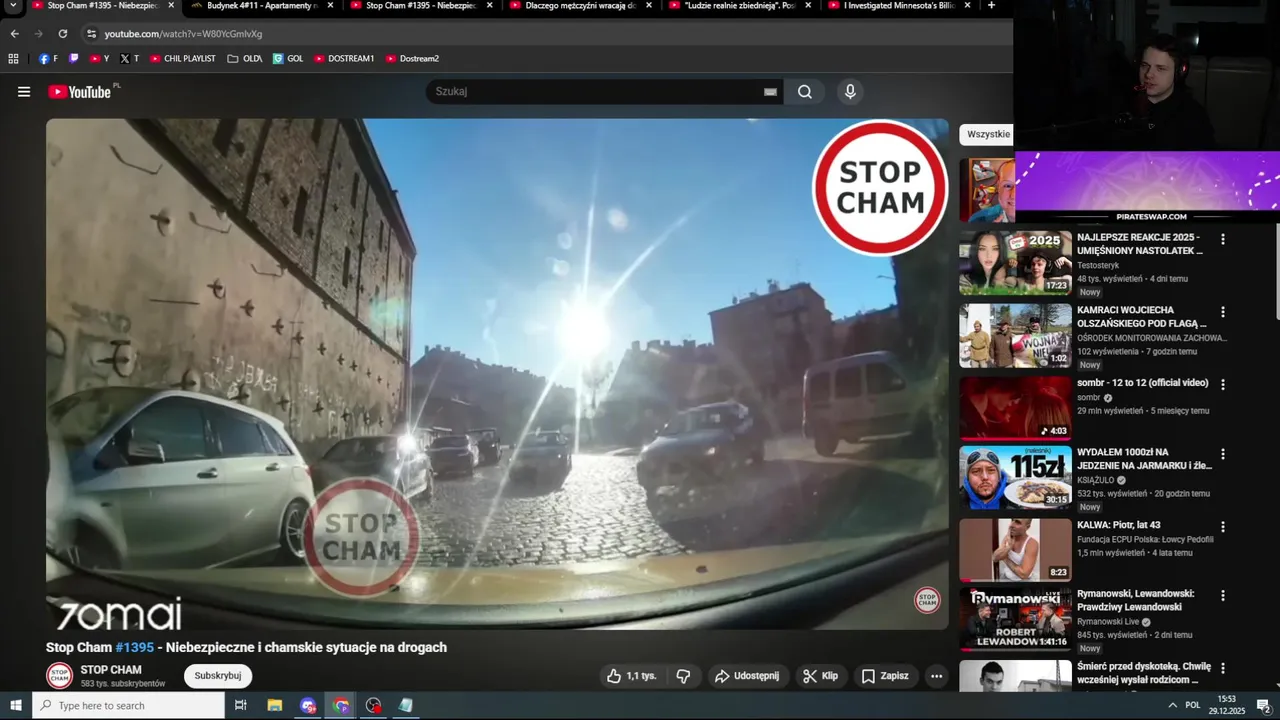Open the Facebook F bookmark
This screenshot has width=1280, height=720.
48,59
